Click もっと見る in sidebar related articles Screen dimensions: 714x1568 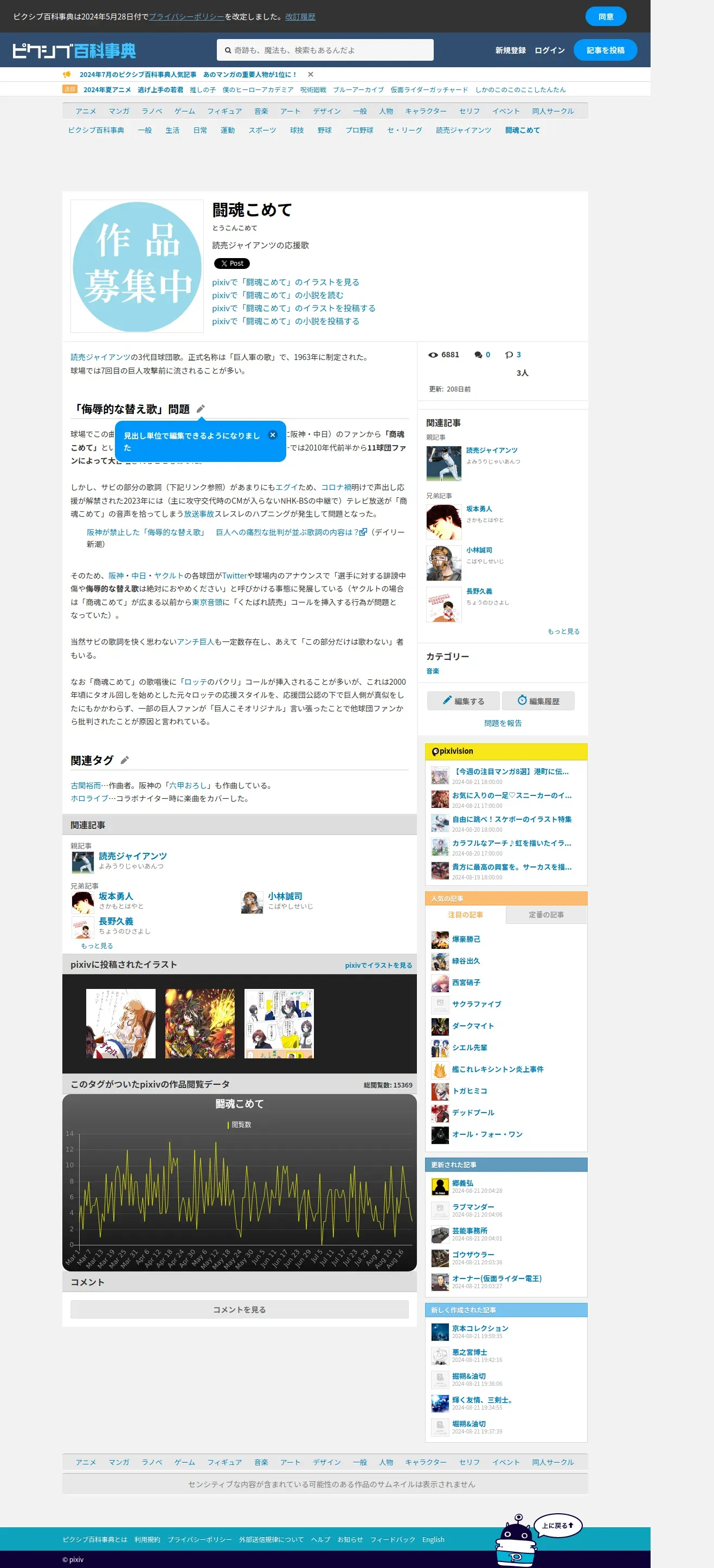(x=563, y=631)
